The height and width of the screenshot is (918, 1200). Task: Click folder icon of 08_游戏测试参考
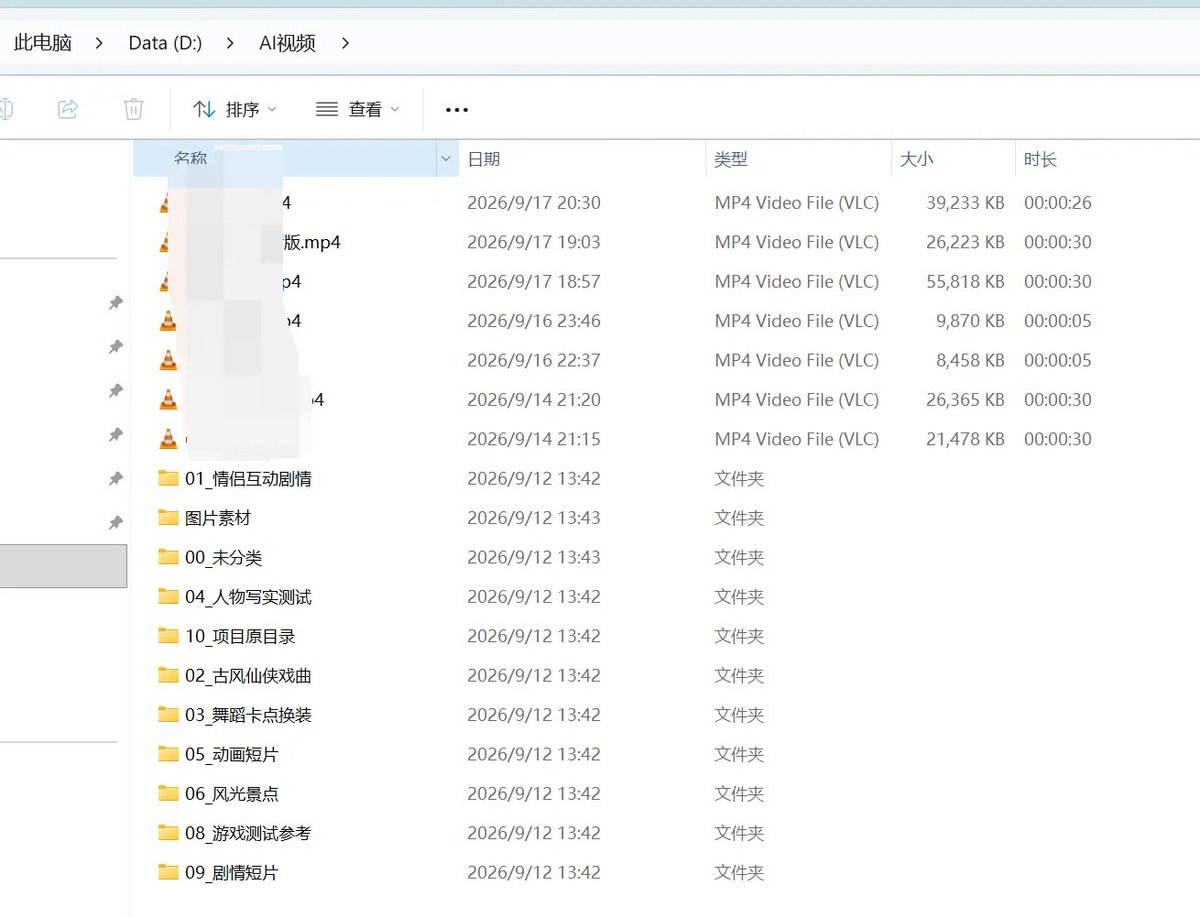point(168,832)
